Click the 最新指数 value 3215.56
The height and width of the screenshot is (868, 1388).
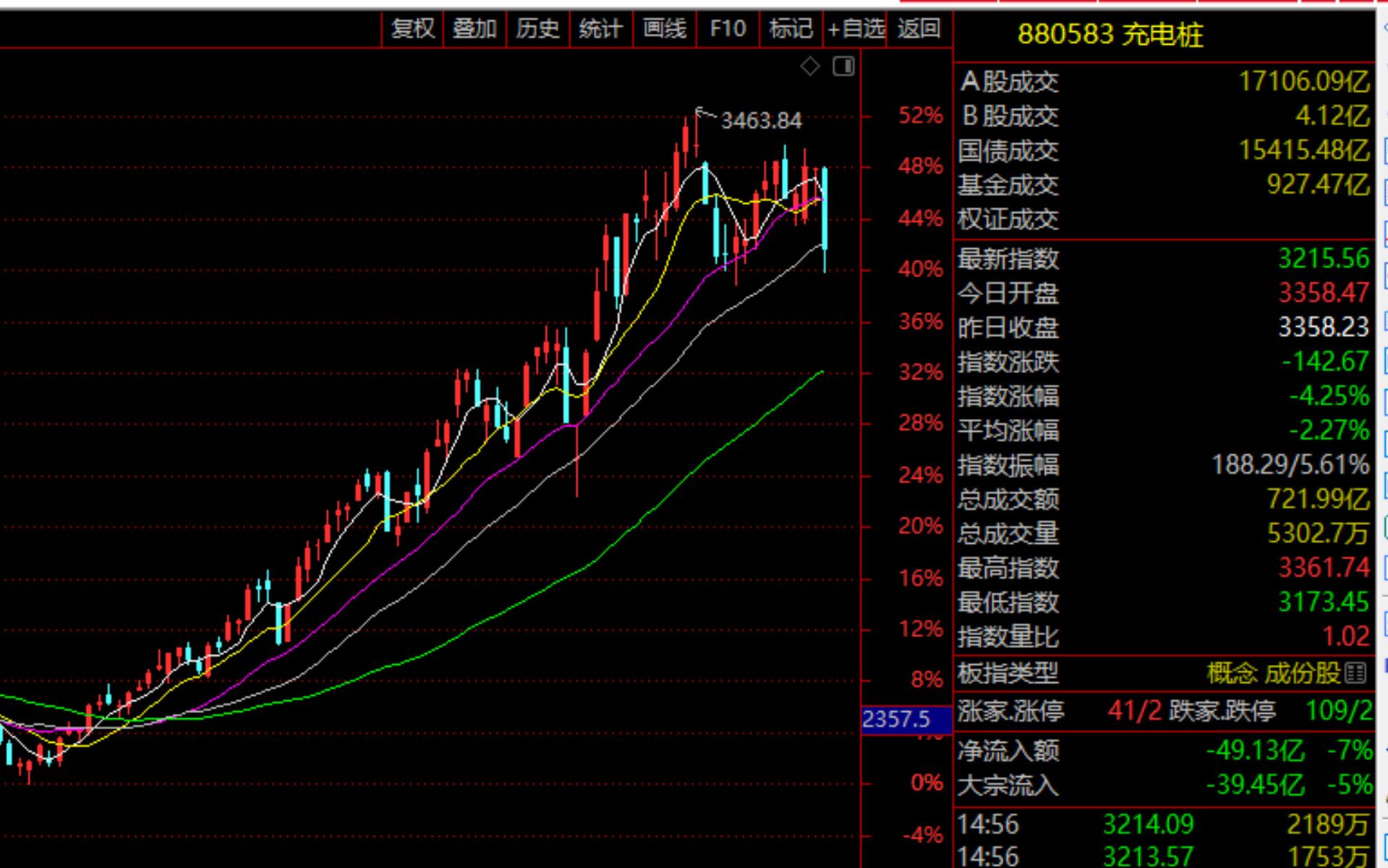1324,258
